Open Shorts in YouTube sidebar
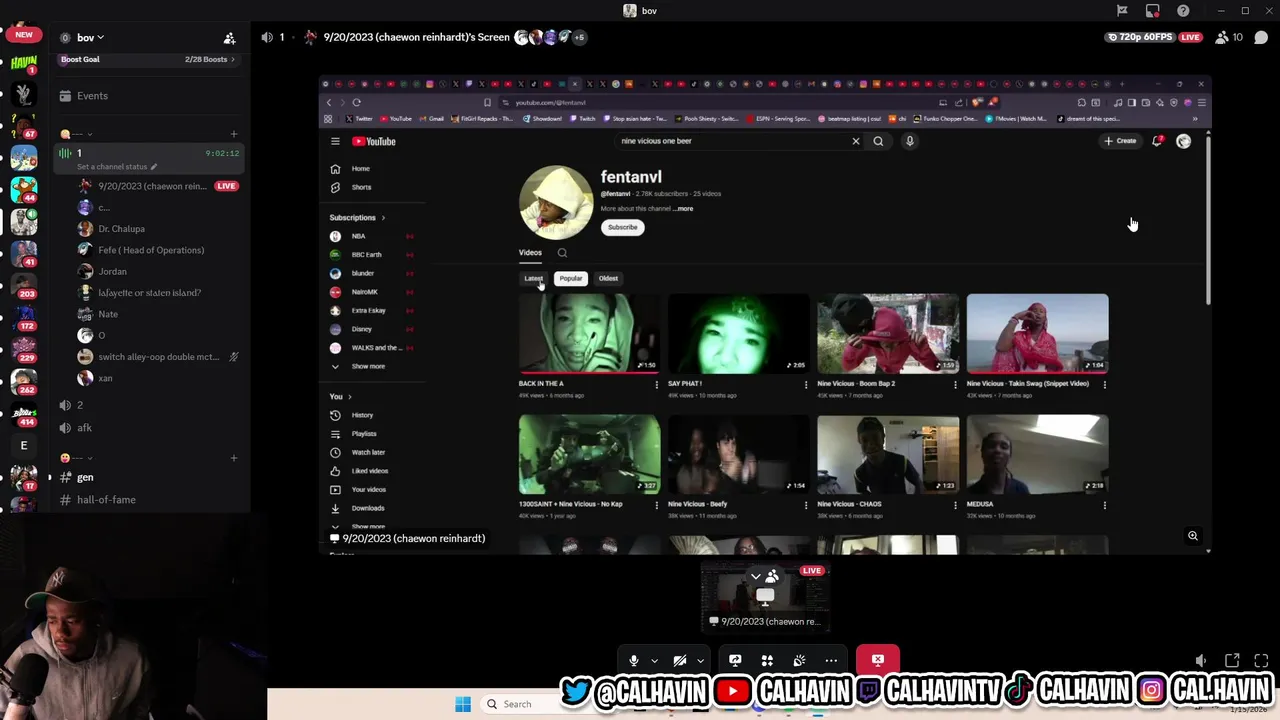 pyautogui.click(x=360, y=187)
